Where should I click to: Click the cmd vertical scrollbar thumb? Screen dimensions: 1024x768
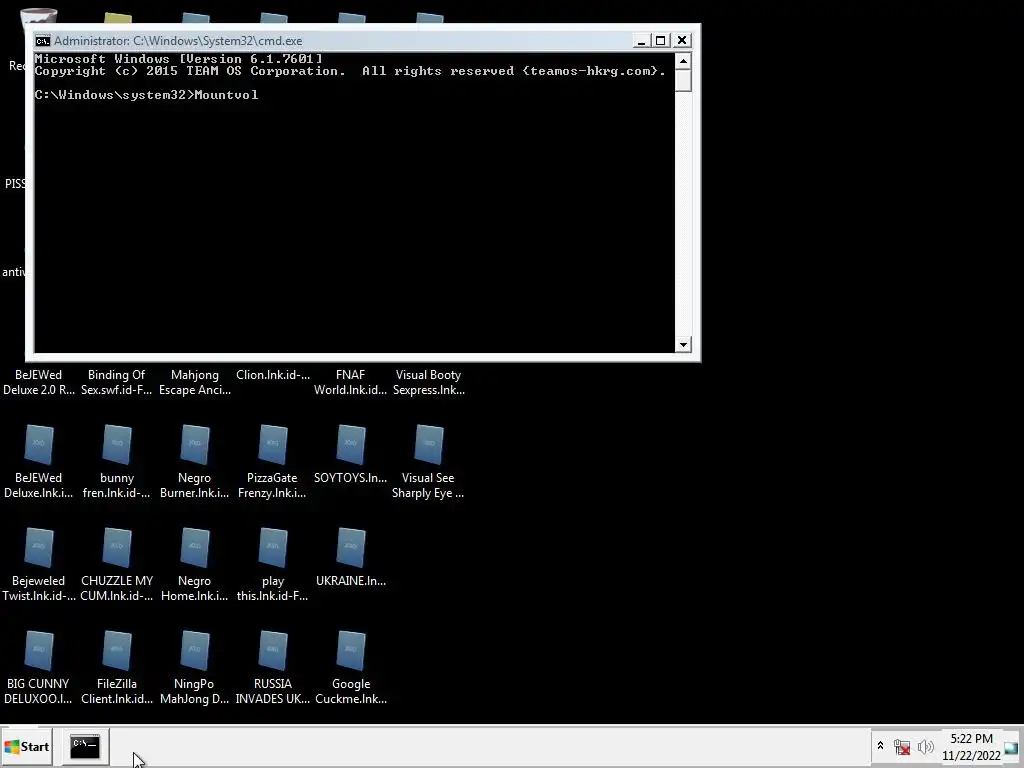pos(683,81)
